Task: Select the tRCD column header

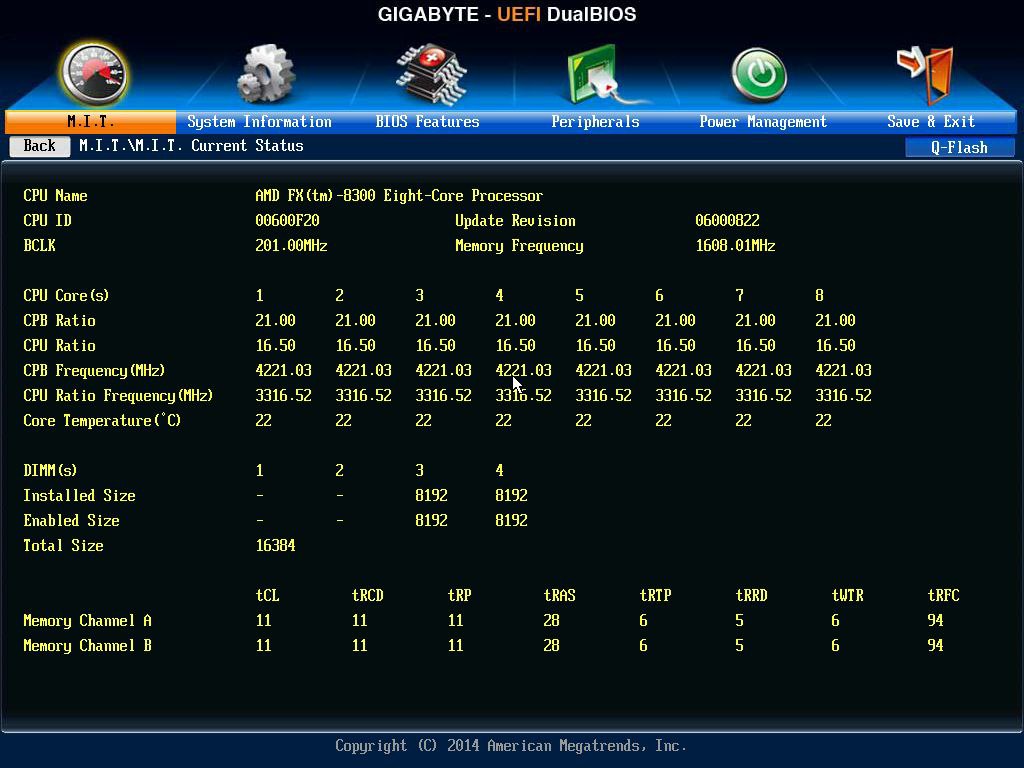Action: (x=367, y=596)
